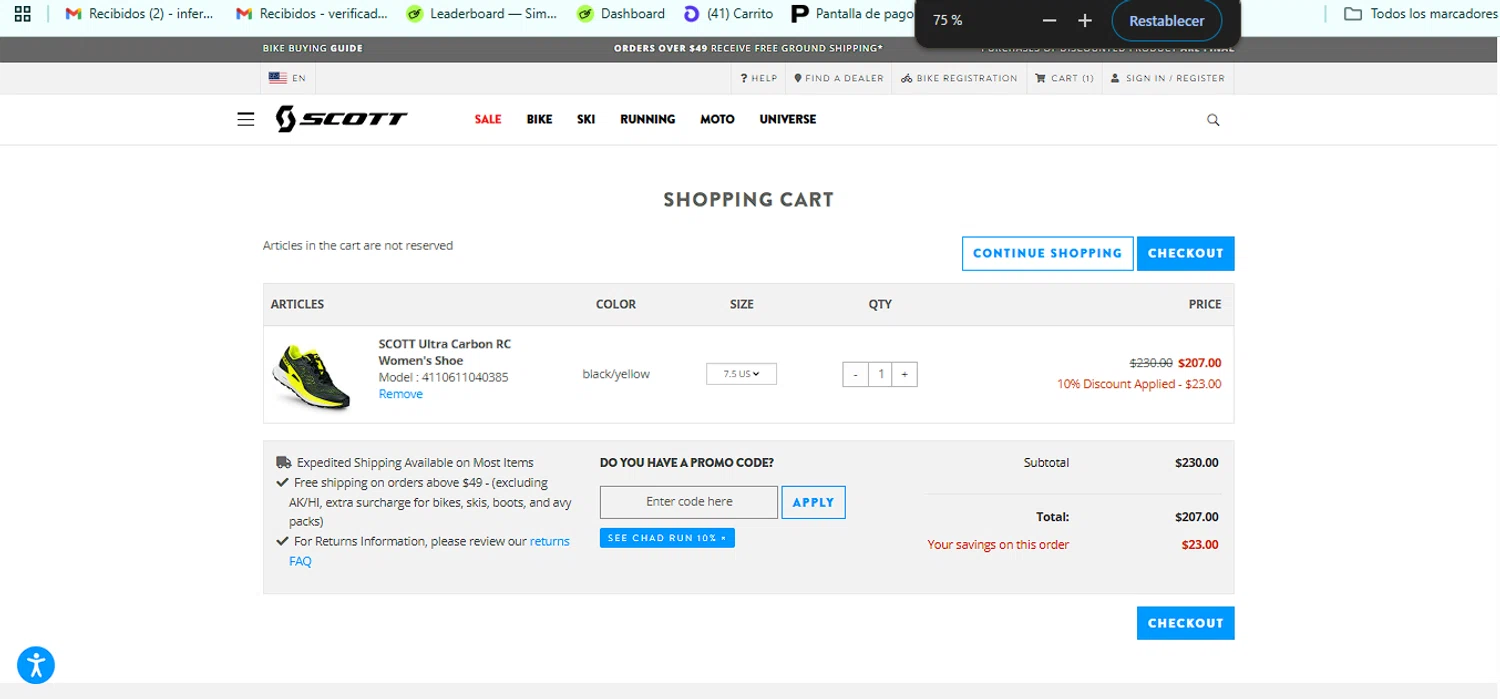Click the browser zoom out minus icon
Image resolution: width=1500 pixels, height=699 pixels.
1049,21
